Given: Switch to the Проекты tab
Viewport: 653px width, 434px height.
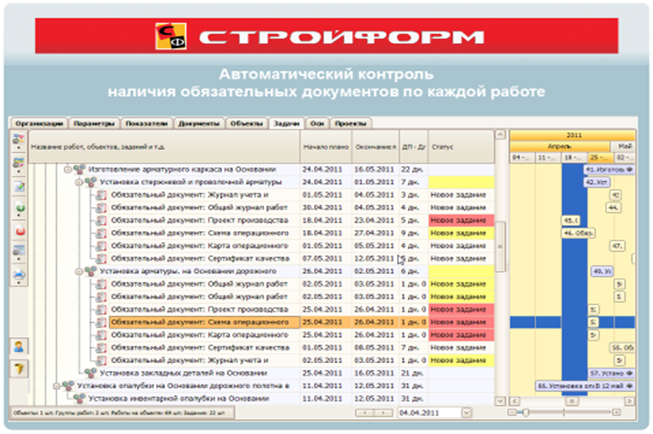Looking at the screenshot, I should [350, 124].
